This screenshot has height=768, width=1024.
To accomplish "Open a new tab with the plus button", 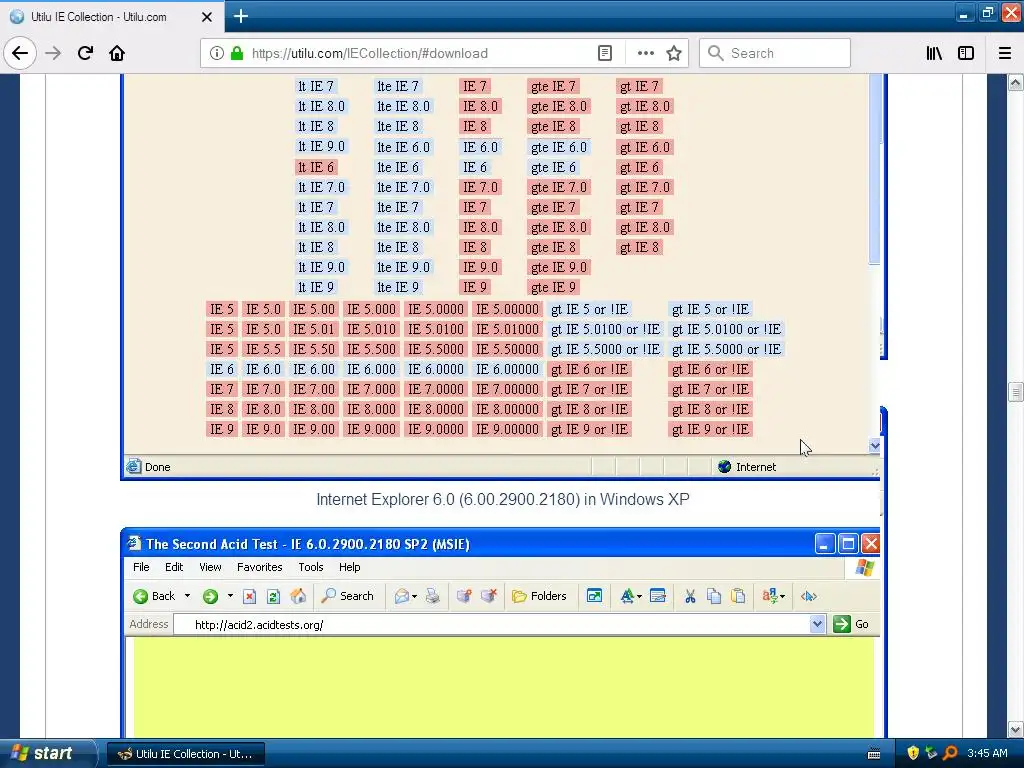I will click(x=240, y=16).
